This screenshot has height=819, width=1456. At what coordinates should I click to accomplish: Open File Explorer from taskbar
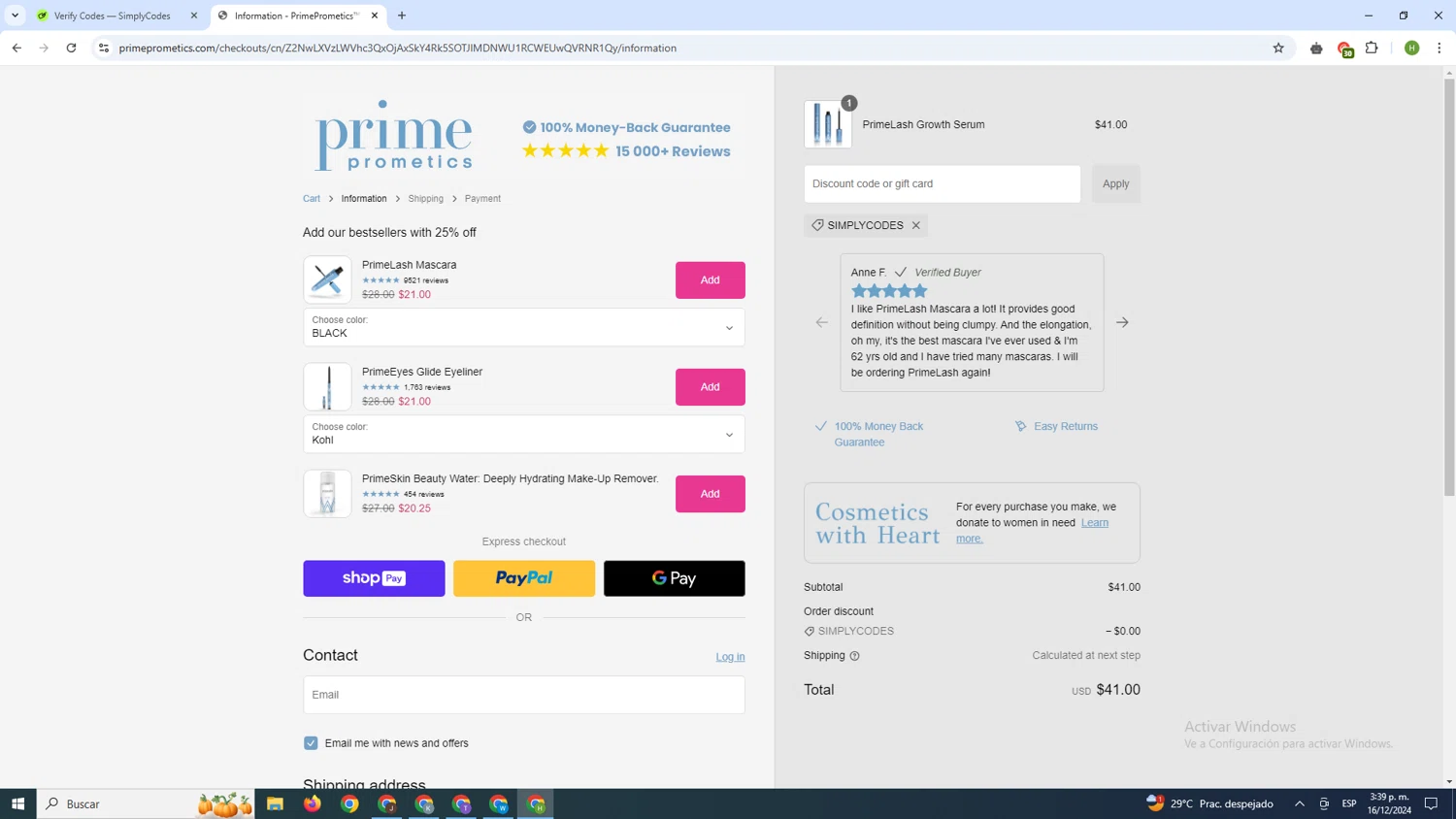[x=275, y=803]
